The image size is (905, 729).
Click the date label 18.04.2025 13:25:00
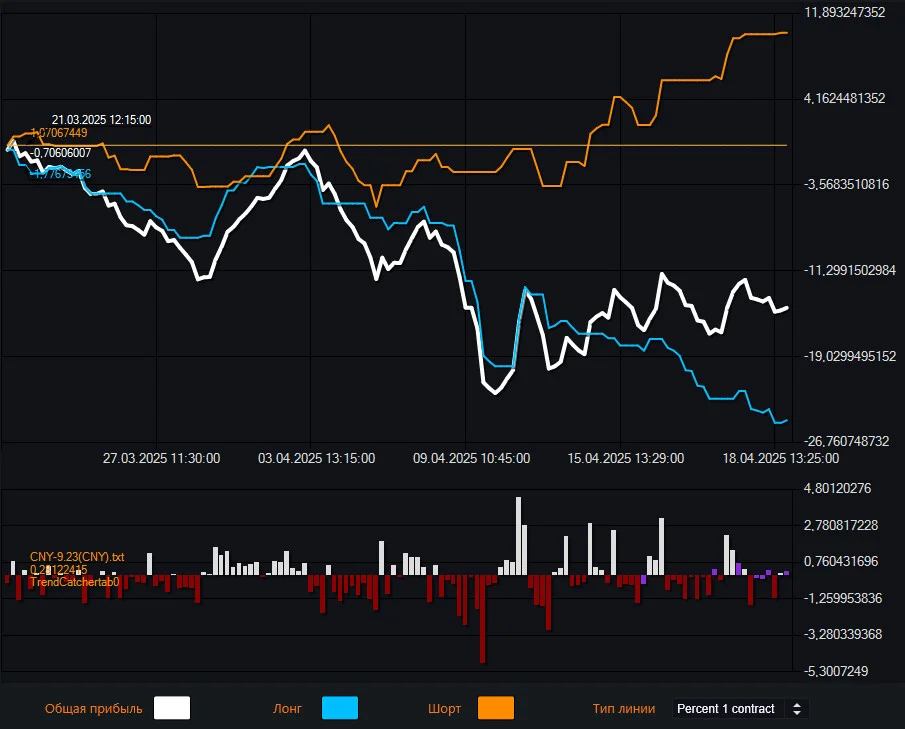pos(781,458)
